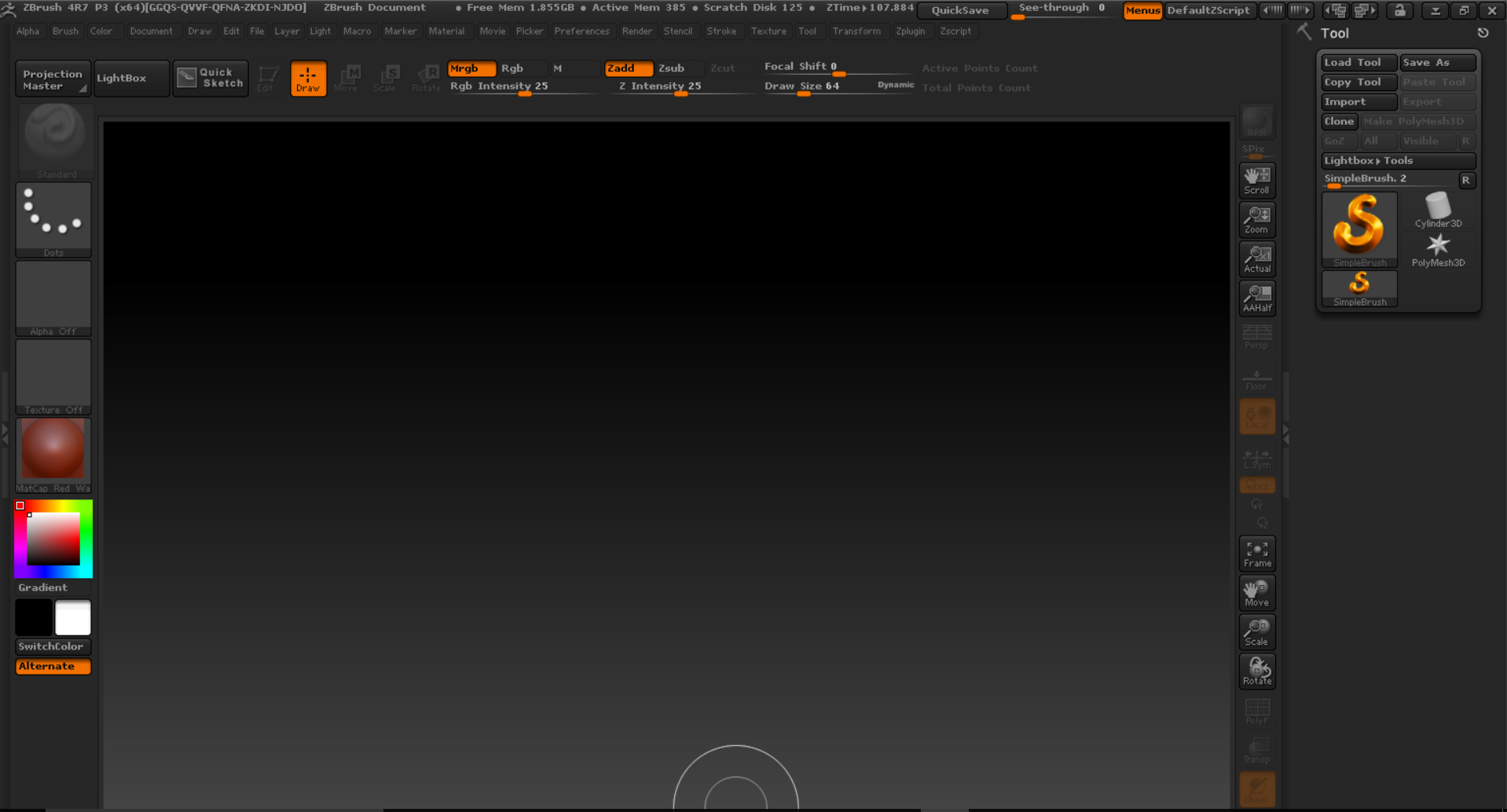Screen dimensions: 1507x812
Task: Click the circular arrow icon on Tool palette
Action: (1483, 33)
